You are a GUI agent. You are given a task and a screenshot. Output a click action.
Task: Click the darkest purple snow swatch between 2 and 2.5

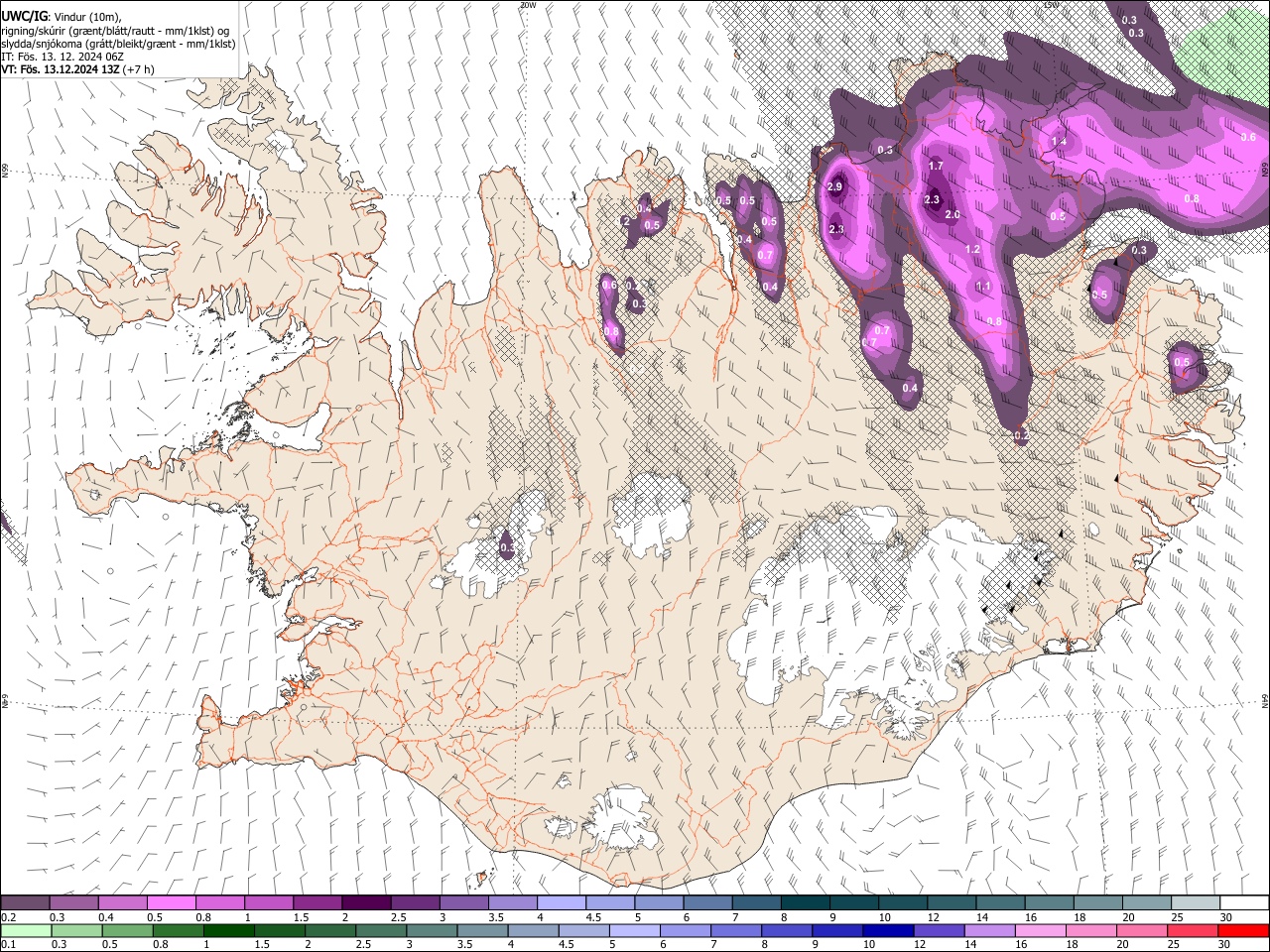pyautogui.click(x=365, y=902)
